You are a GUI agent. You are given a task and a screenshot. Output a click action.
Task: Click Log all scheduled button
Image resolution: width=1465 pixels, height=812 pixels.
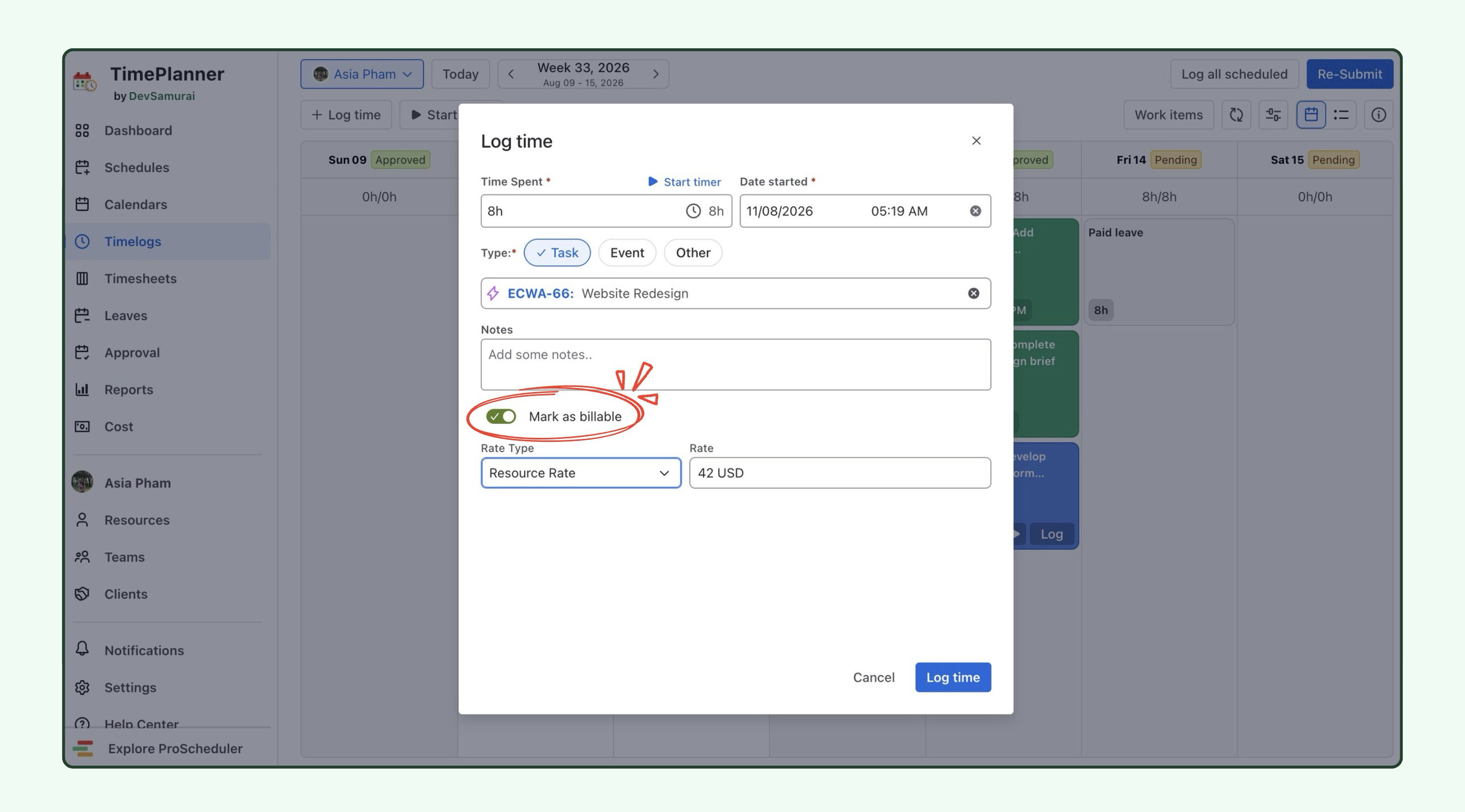[x=1234, y=74]
